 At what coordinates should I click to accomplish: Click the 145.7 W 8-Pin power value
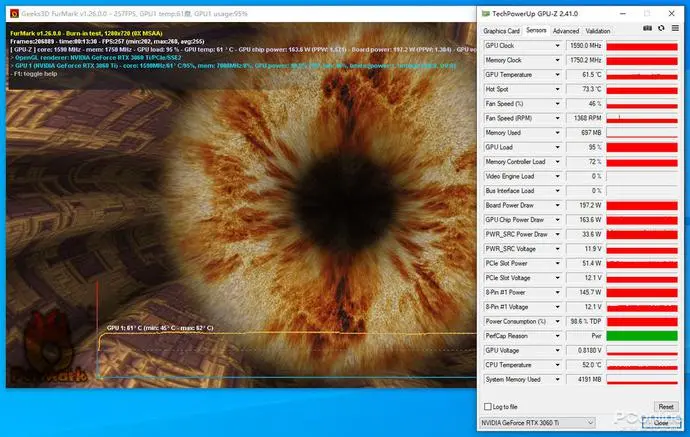click(585, 293)
